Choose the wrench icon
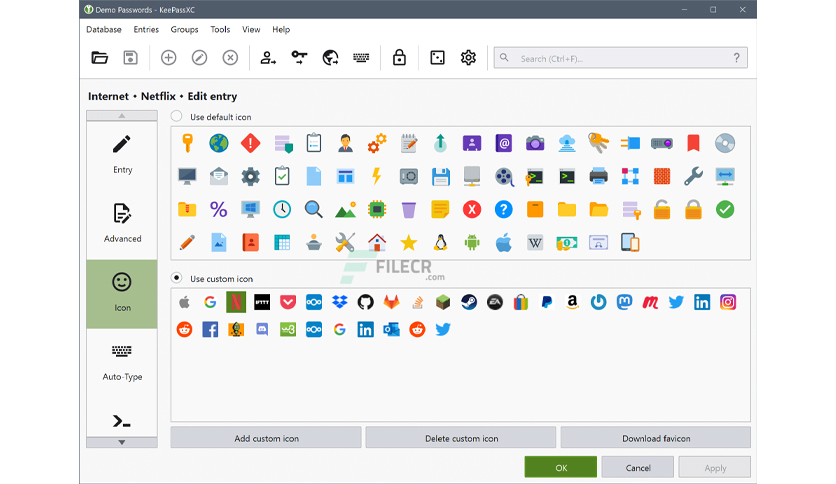 pos(693,176)
